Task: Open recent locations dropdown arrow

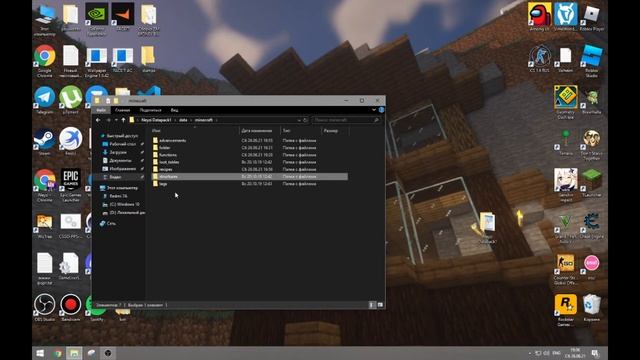Action: pos(116,120)
